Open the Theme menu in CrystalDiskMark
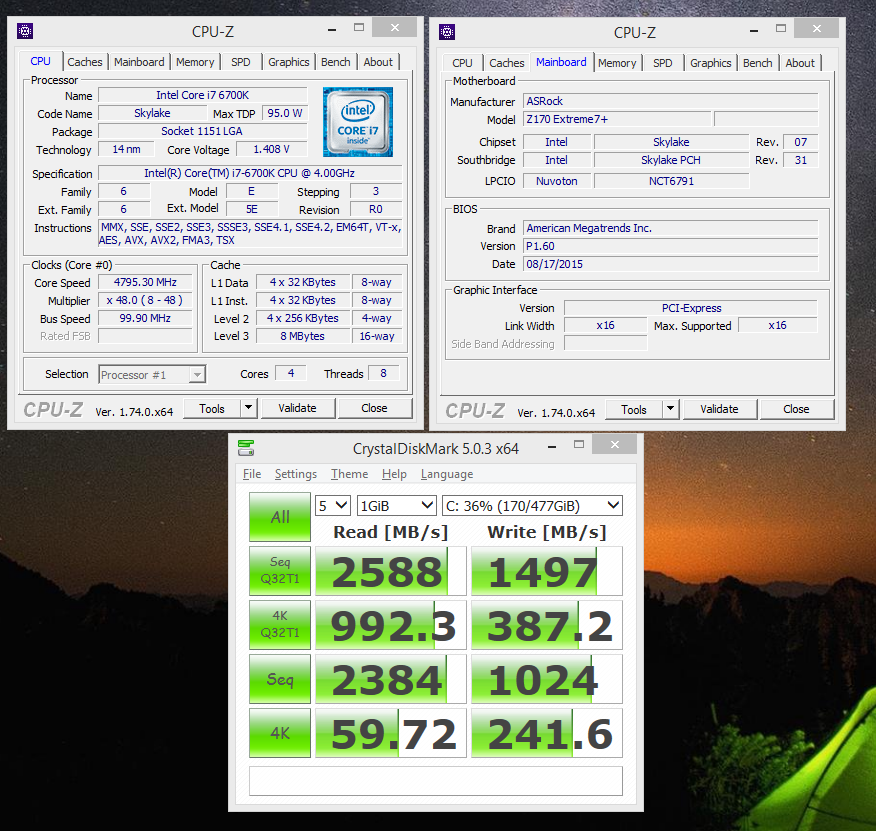The image size is (876, 831). [349, 474]
